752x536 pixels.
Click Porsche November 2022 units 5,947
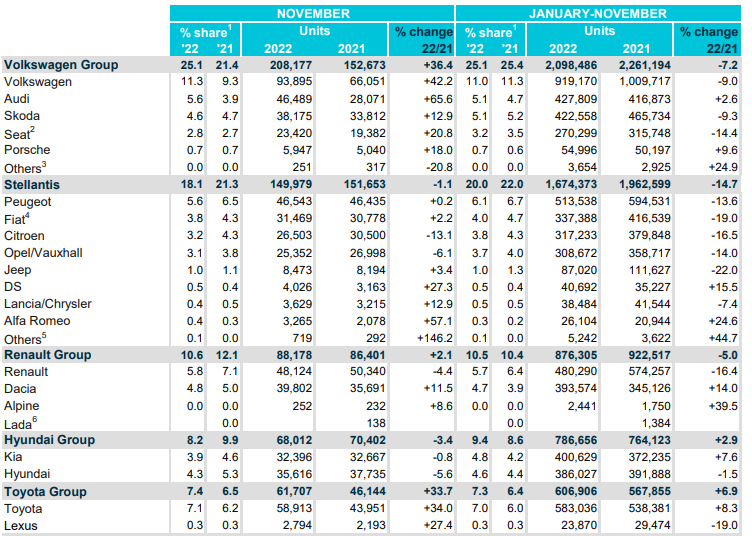tap(297, 150)
